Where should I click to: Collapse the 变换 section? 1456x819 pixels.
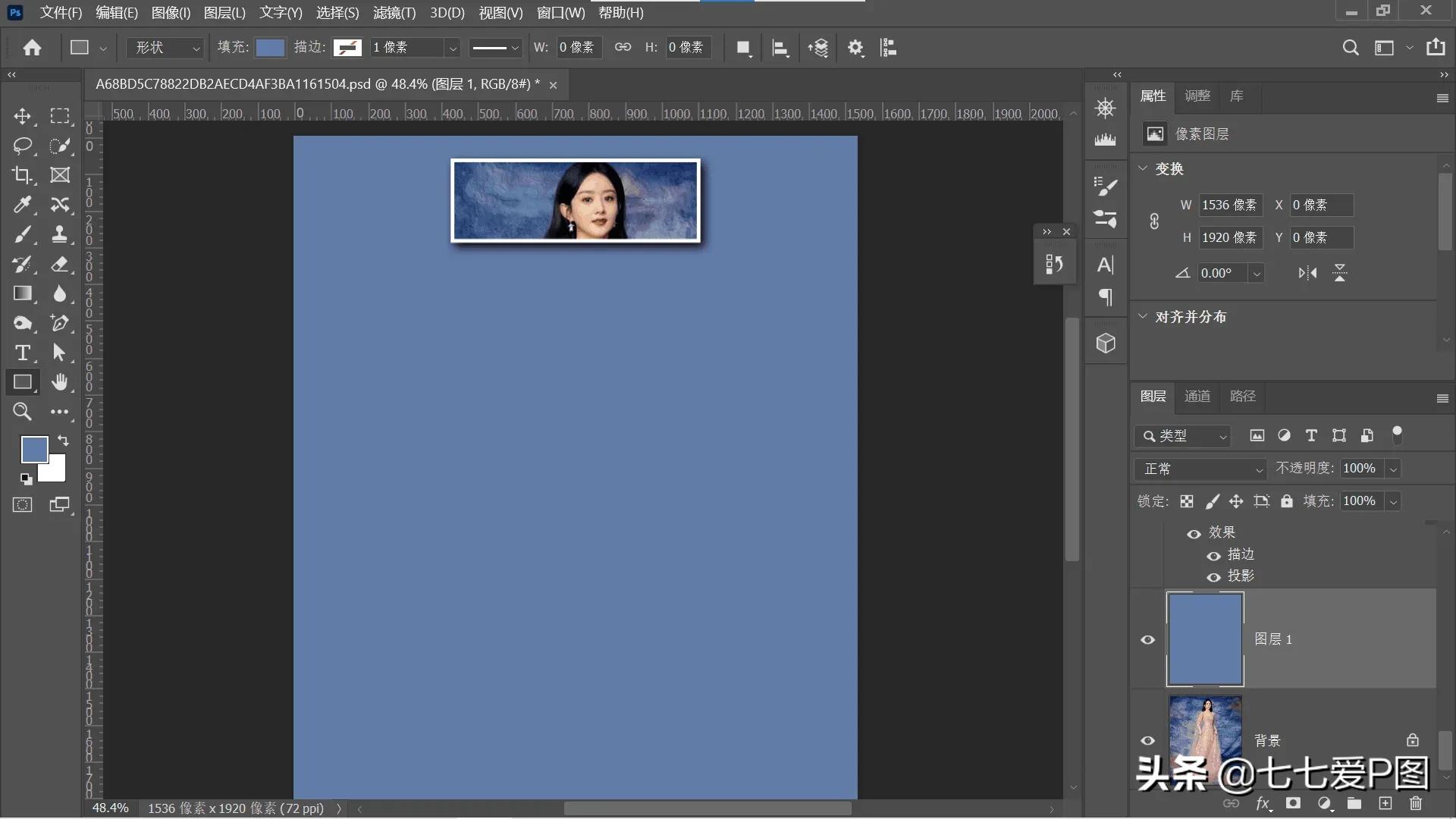1143,168
